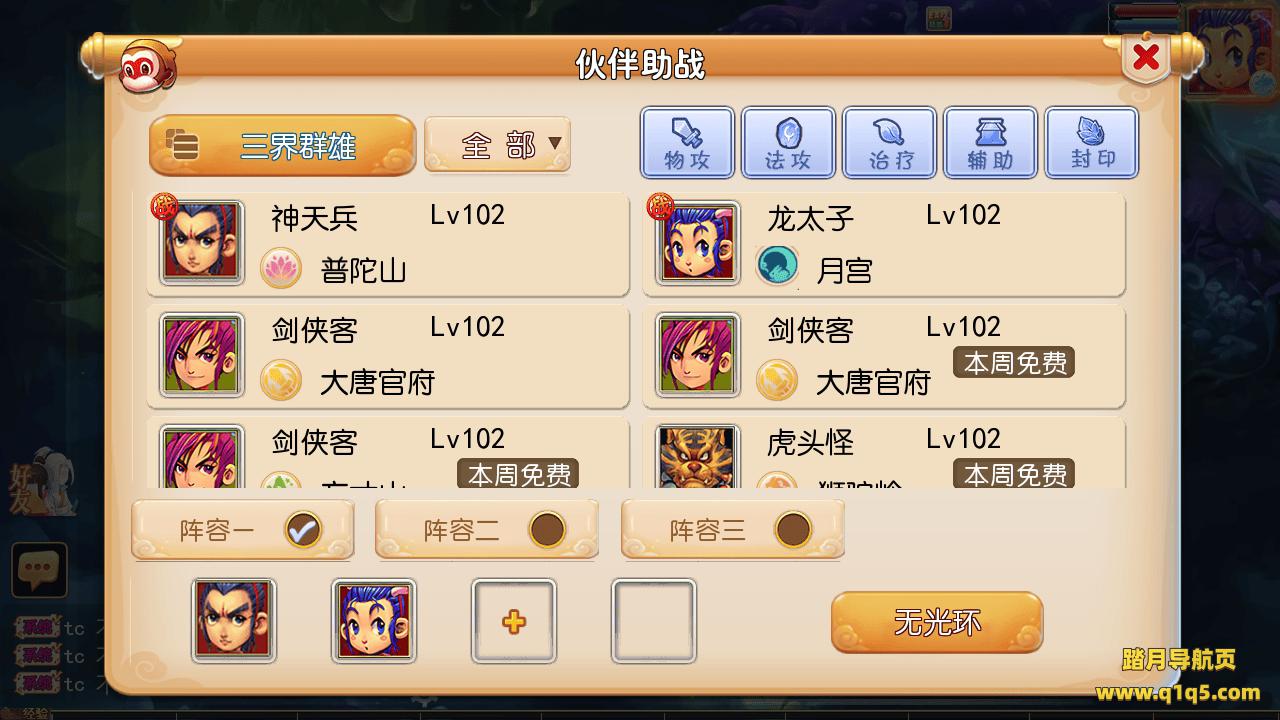Open the chat bubble icon at the left edge
Image resolution: width=1280 pixels, height=720 pixels.
point(39,570)
